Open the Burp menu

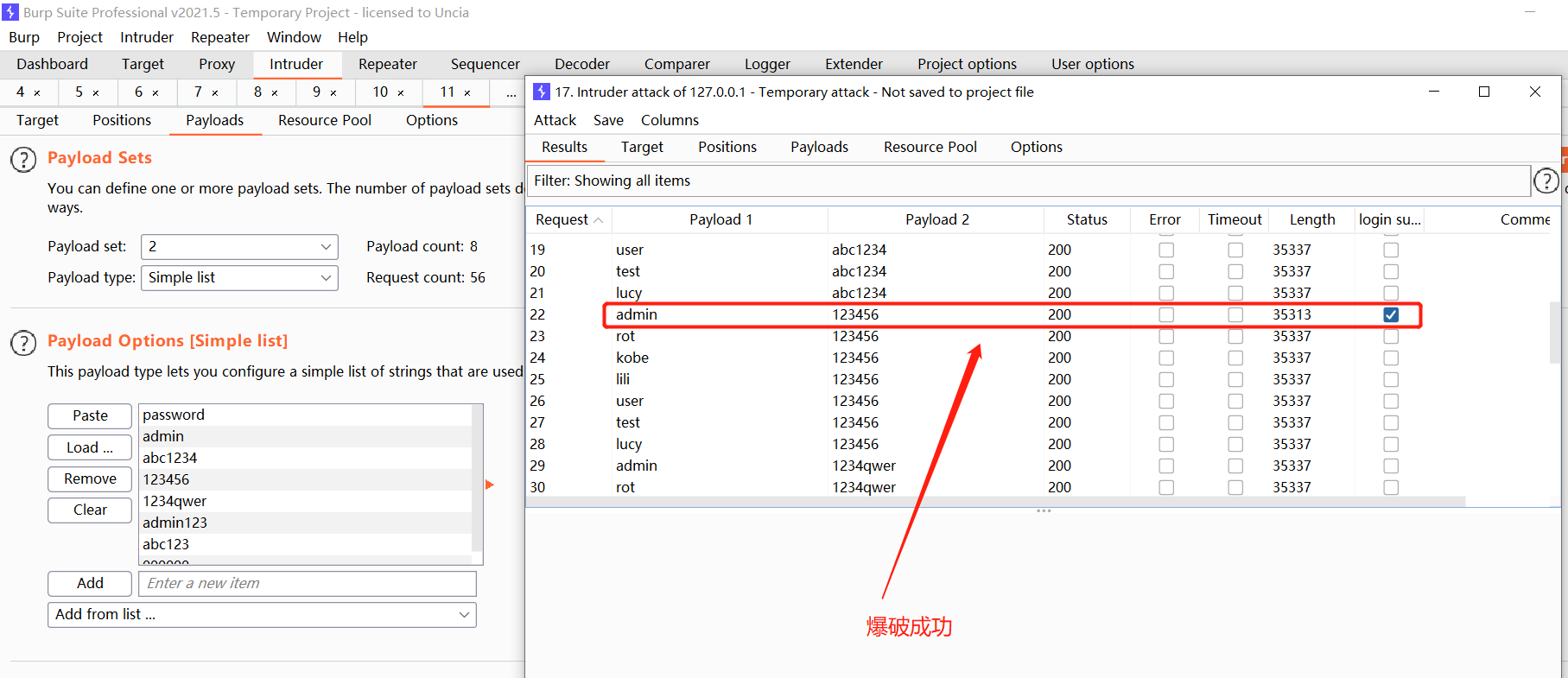[x=24, y=37]
